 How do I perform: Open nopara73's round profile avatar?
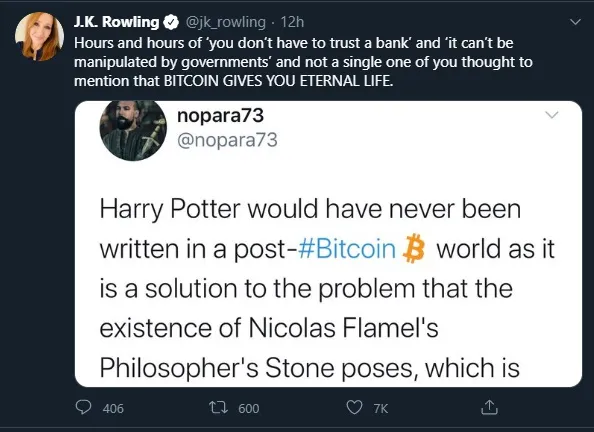133,130
